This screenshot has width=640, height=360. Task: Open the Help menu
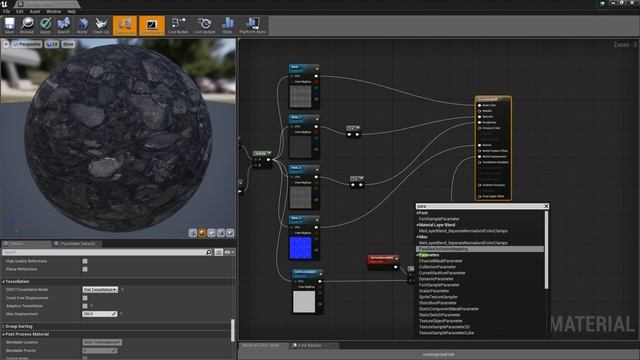71,11
